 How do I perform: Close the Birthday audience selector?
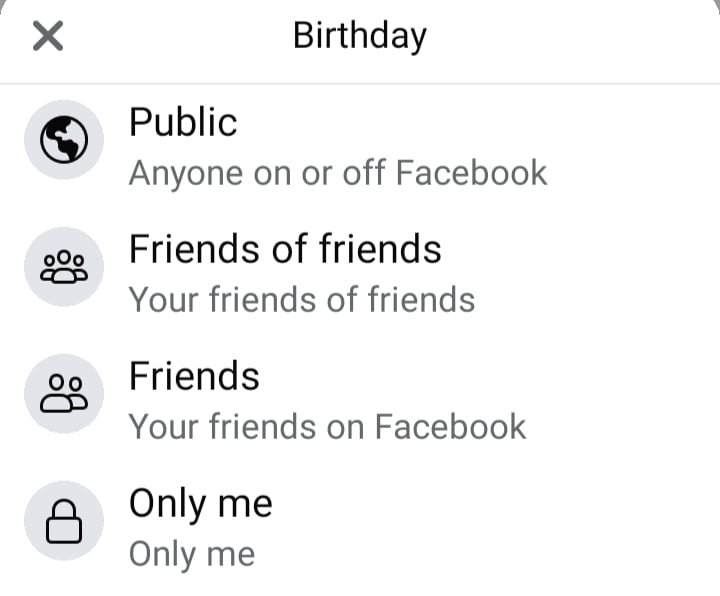pos(48,36)
